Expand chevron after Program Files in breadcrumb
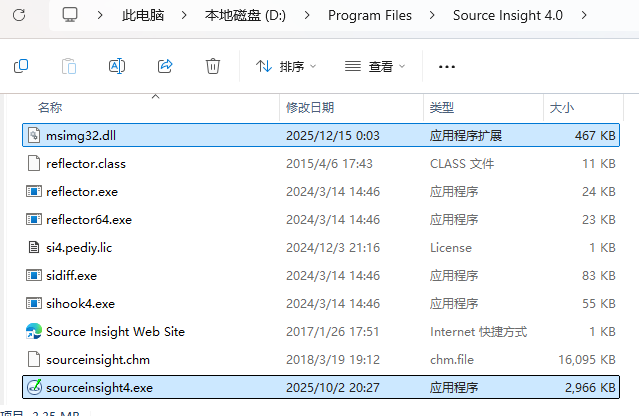The width and height of the screenshot is (639, 416). pos(432,15)
